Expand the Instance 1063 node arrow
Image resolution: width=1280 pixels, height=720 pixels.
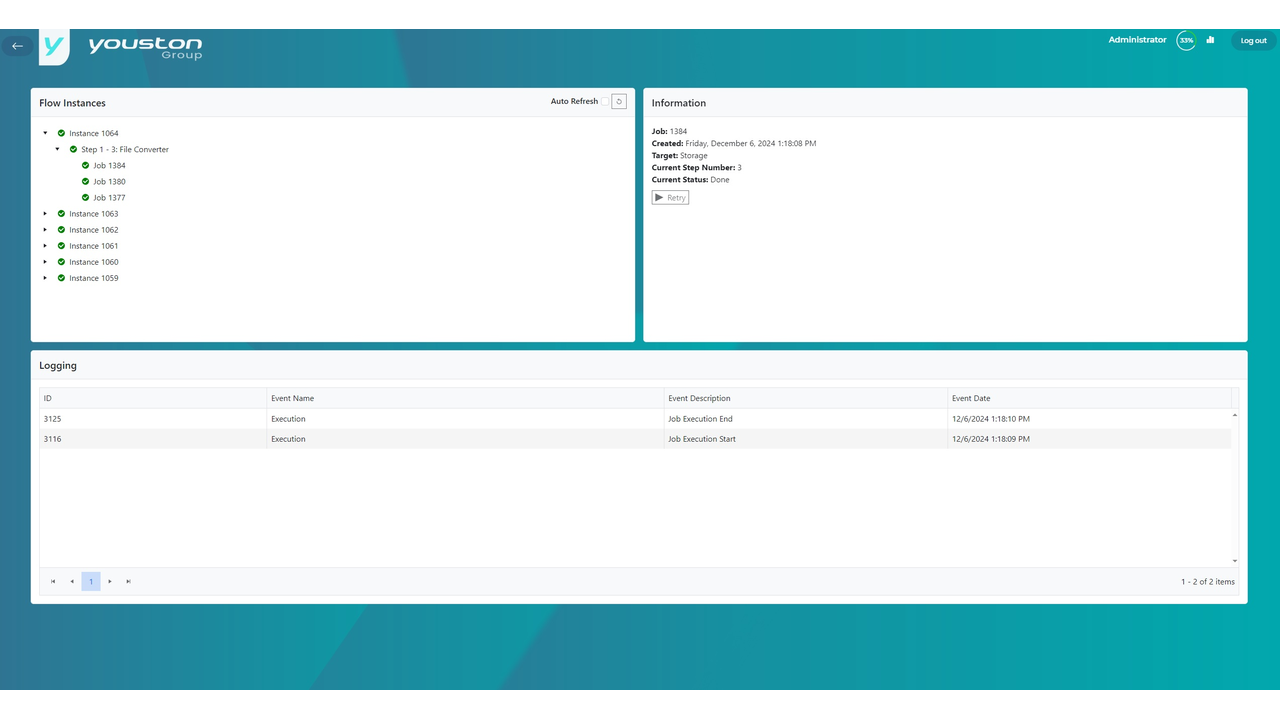tap(45, 213)
